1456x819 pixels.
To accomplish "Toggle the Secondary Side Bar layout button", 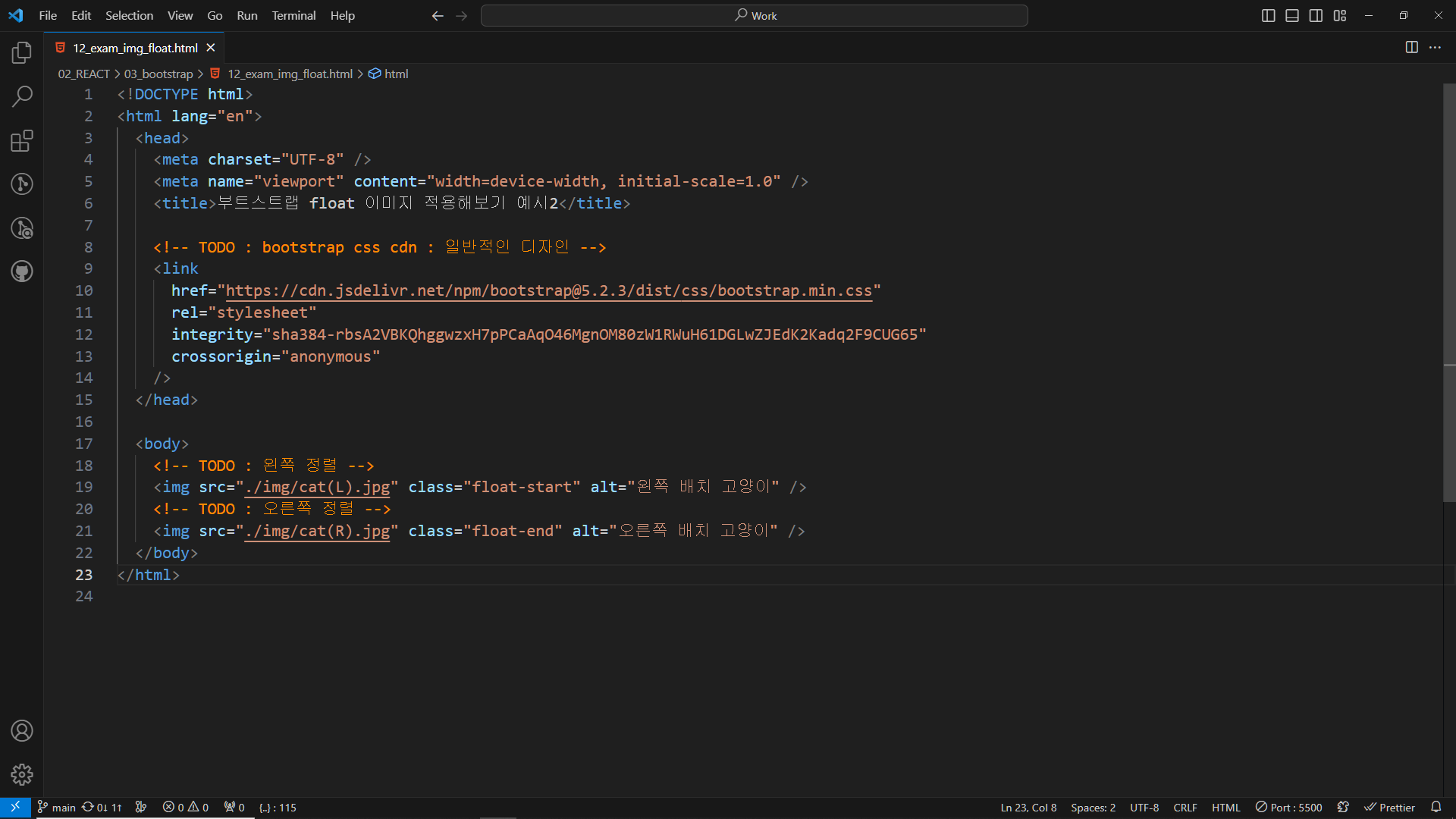I will [x=1316, y=15].
